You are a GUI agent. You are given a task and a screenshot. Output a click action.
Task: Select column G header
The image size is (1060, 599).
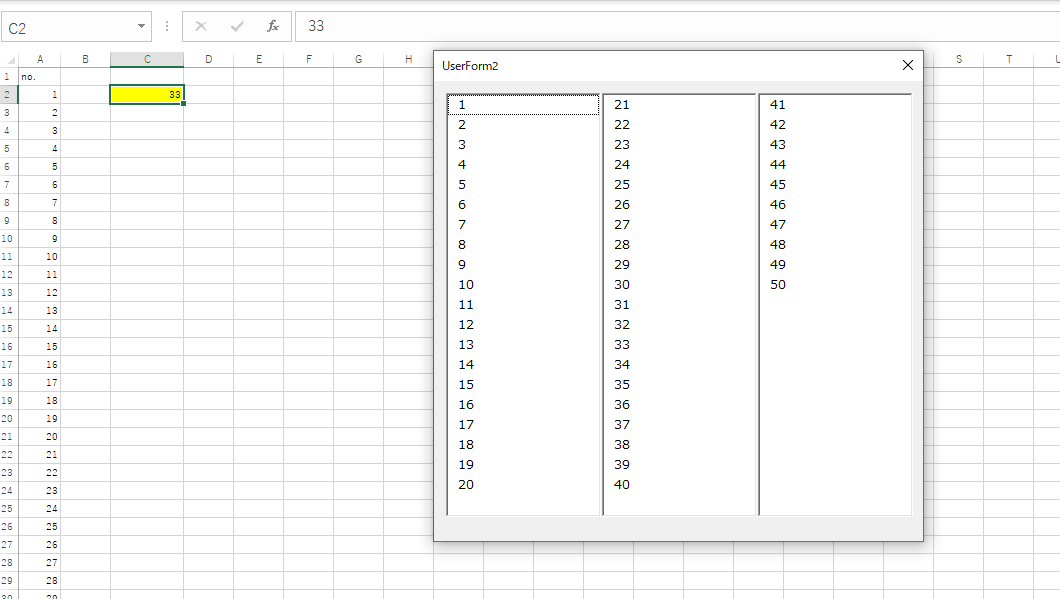pyautogui.click(x=358, y=59)
